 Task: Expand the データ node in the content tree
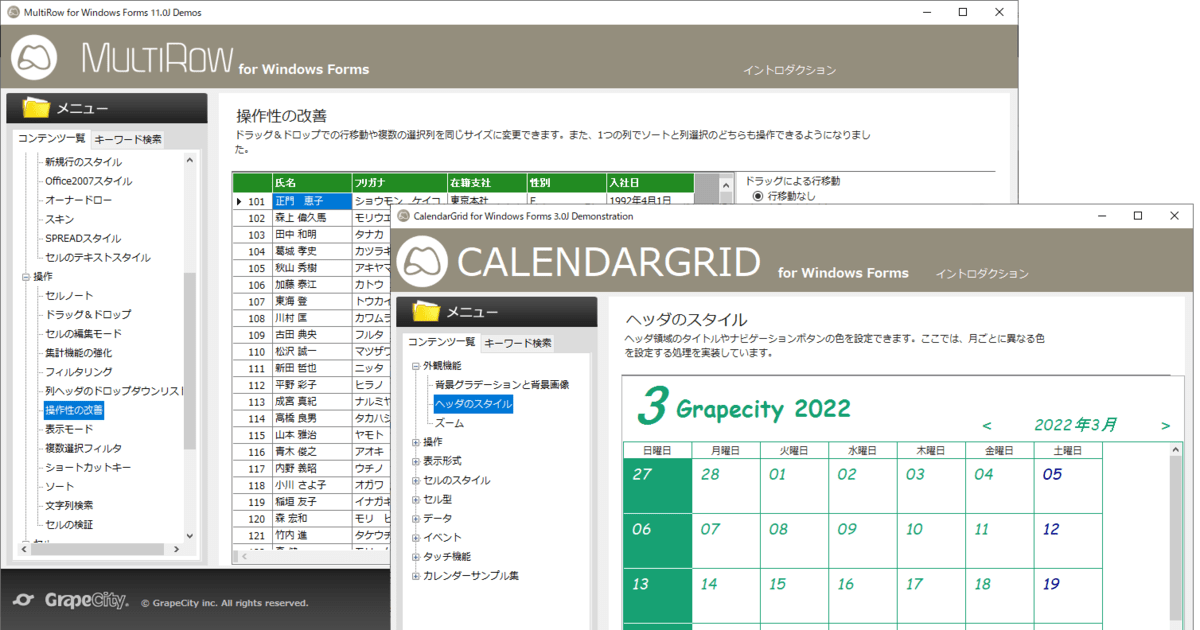[x=414, y=517]
